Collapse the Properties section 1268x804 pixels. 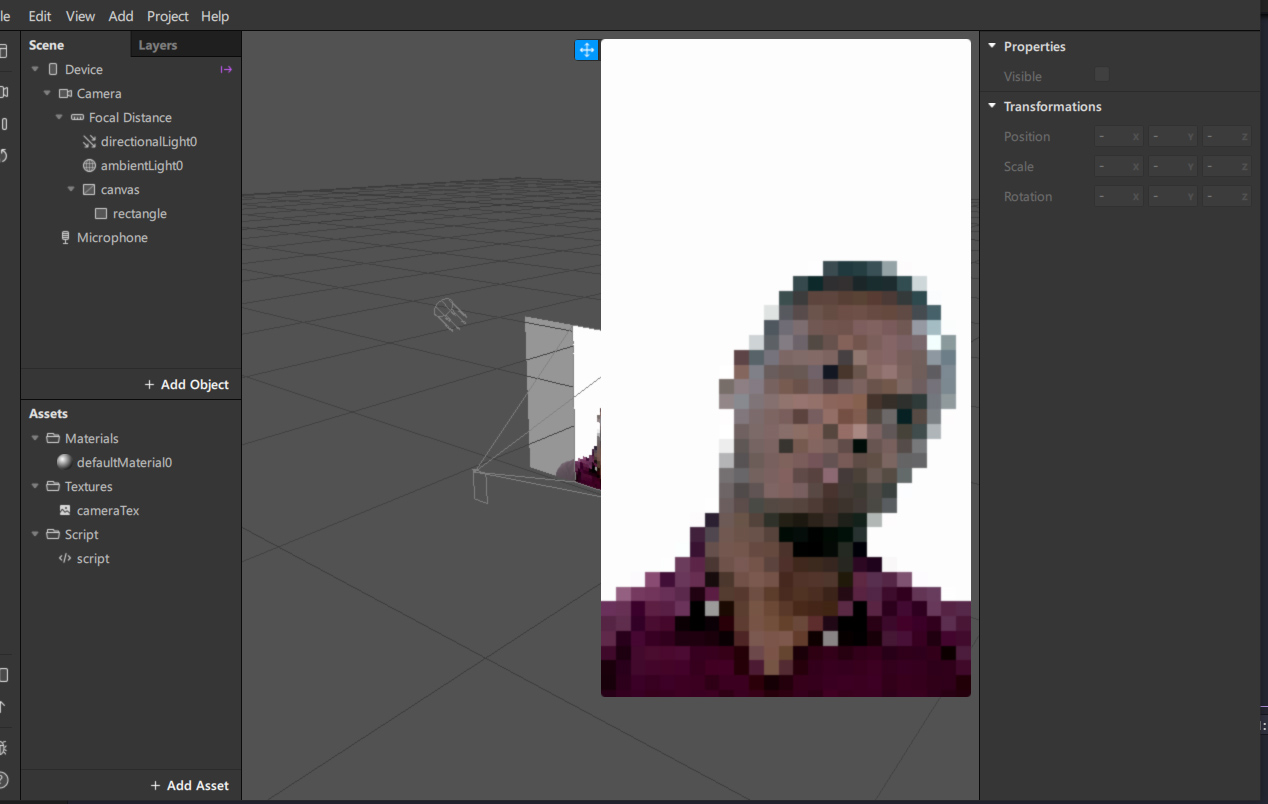coord(992,46)
